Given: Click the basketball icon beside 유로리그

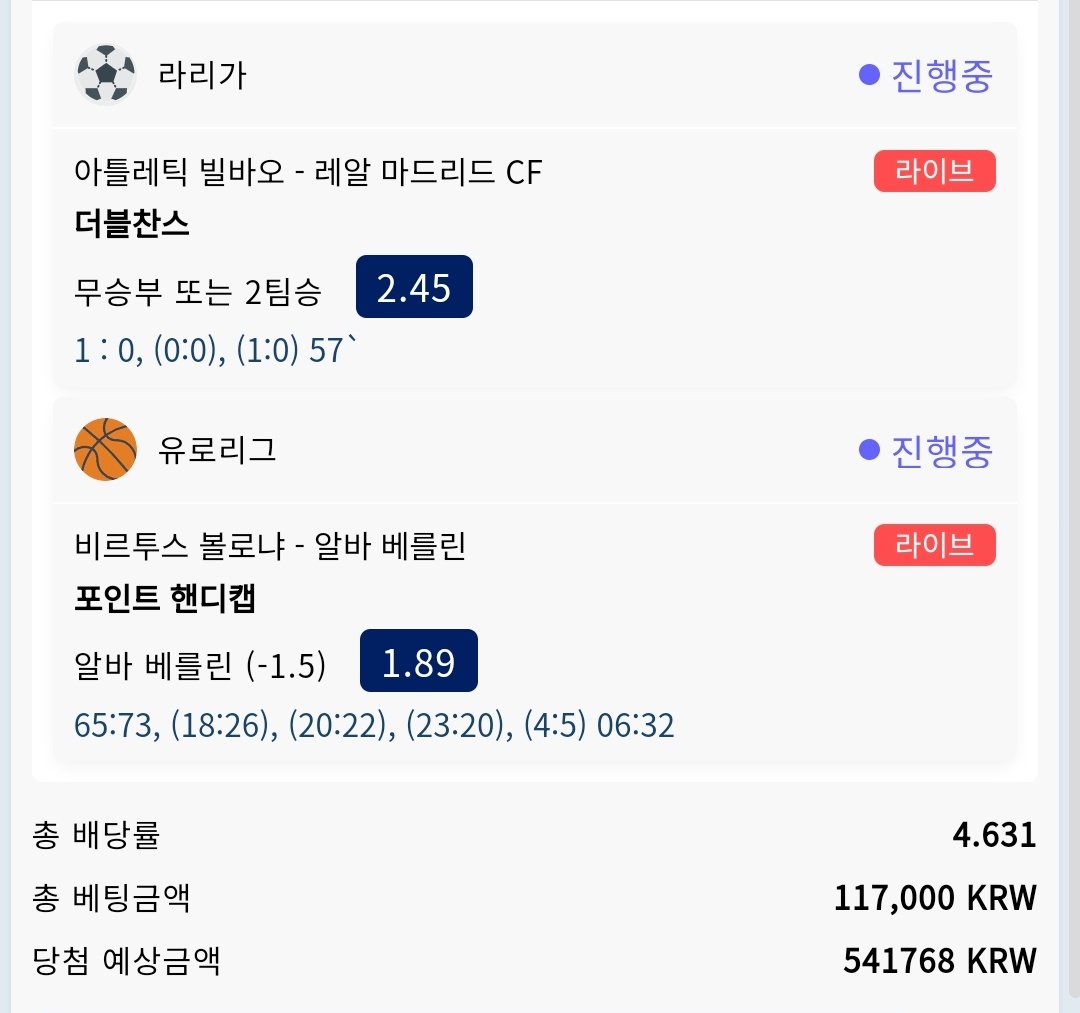Looking at the screenshot, I should click(105, 450).
